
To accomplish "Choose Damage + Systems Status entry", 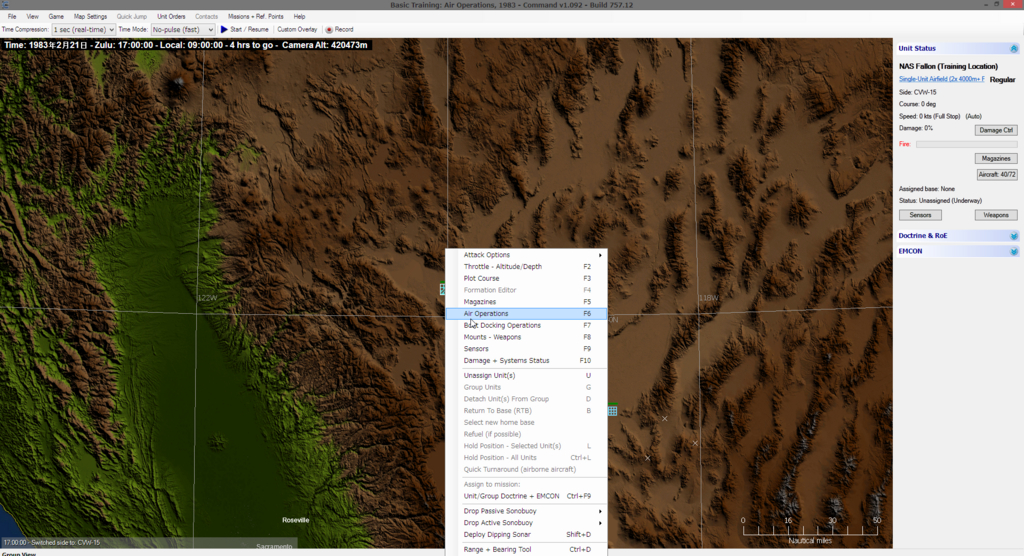I will click(526, 361).
